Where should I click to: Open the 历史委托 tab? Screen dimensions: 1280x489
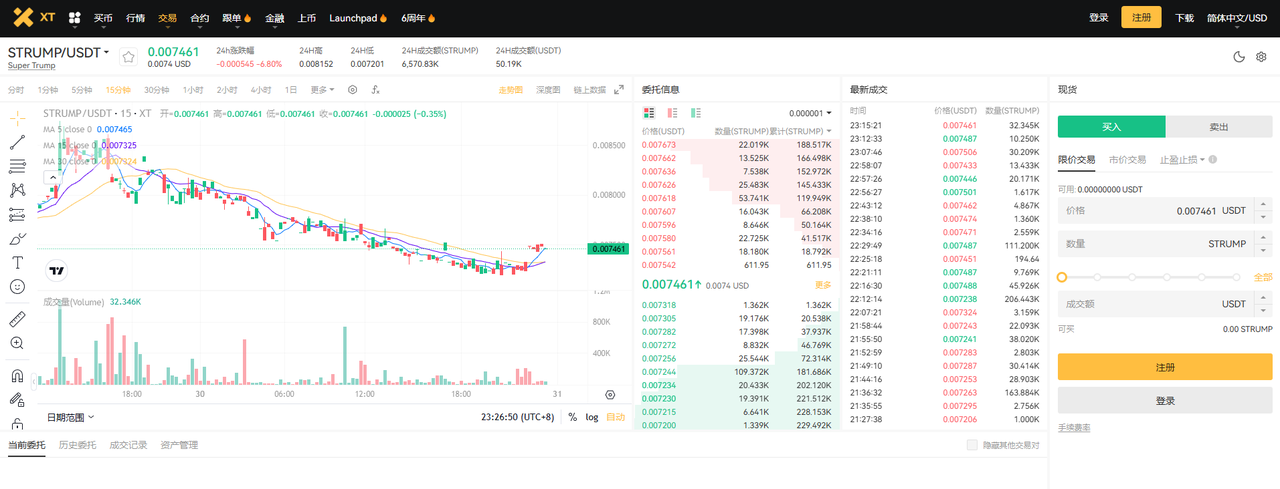tap(77, 445)
